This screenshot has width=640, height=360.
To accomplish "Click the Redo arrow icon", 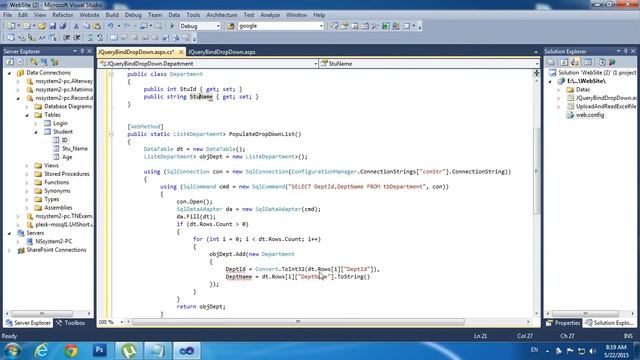I will [127, 26].
